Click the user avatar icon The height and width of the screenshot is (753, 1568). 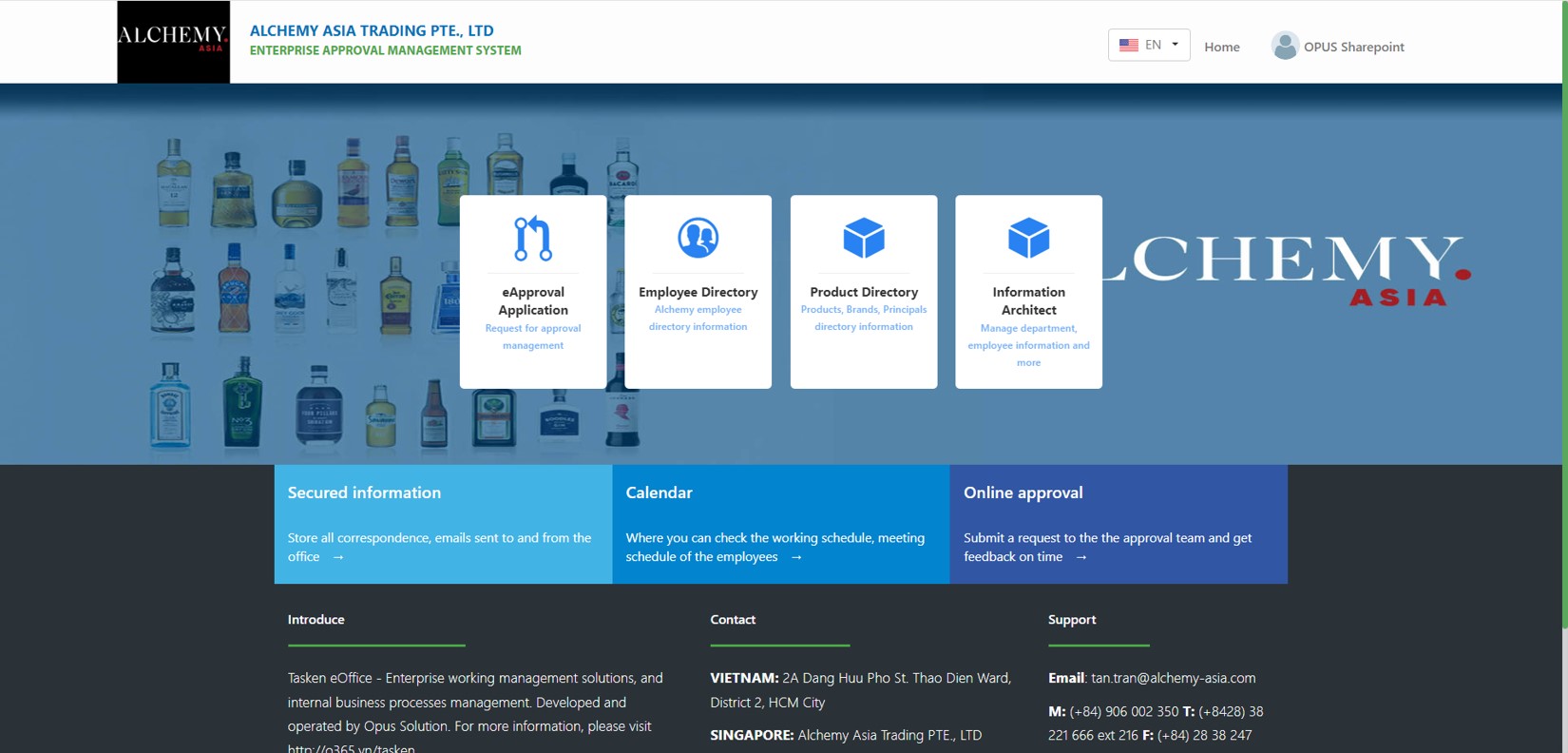(x=1284, y=46)
